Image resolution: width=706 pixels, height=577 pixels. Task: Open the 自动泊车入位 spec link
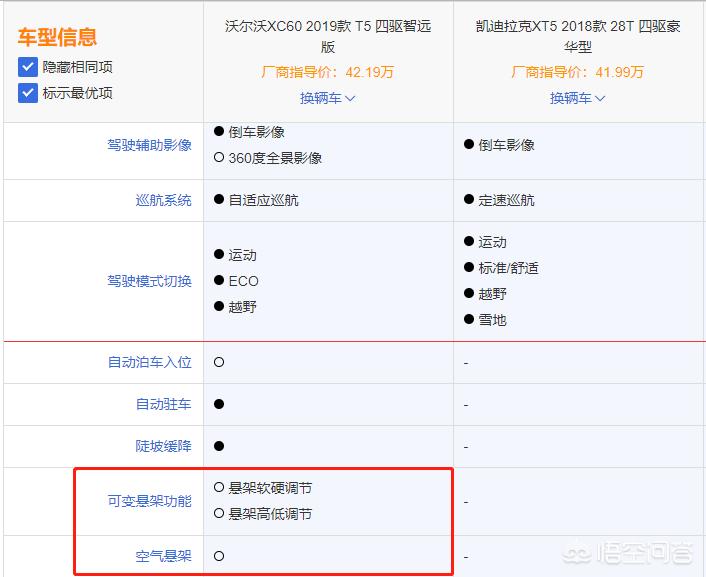click(x=149, y=362)
